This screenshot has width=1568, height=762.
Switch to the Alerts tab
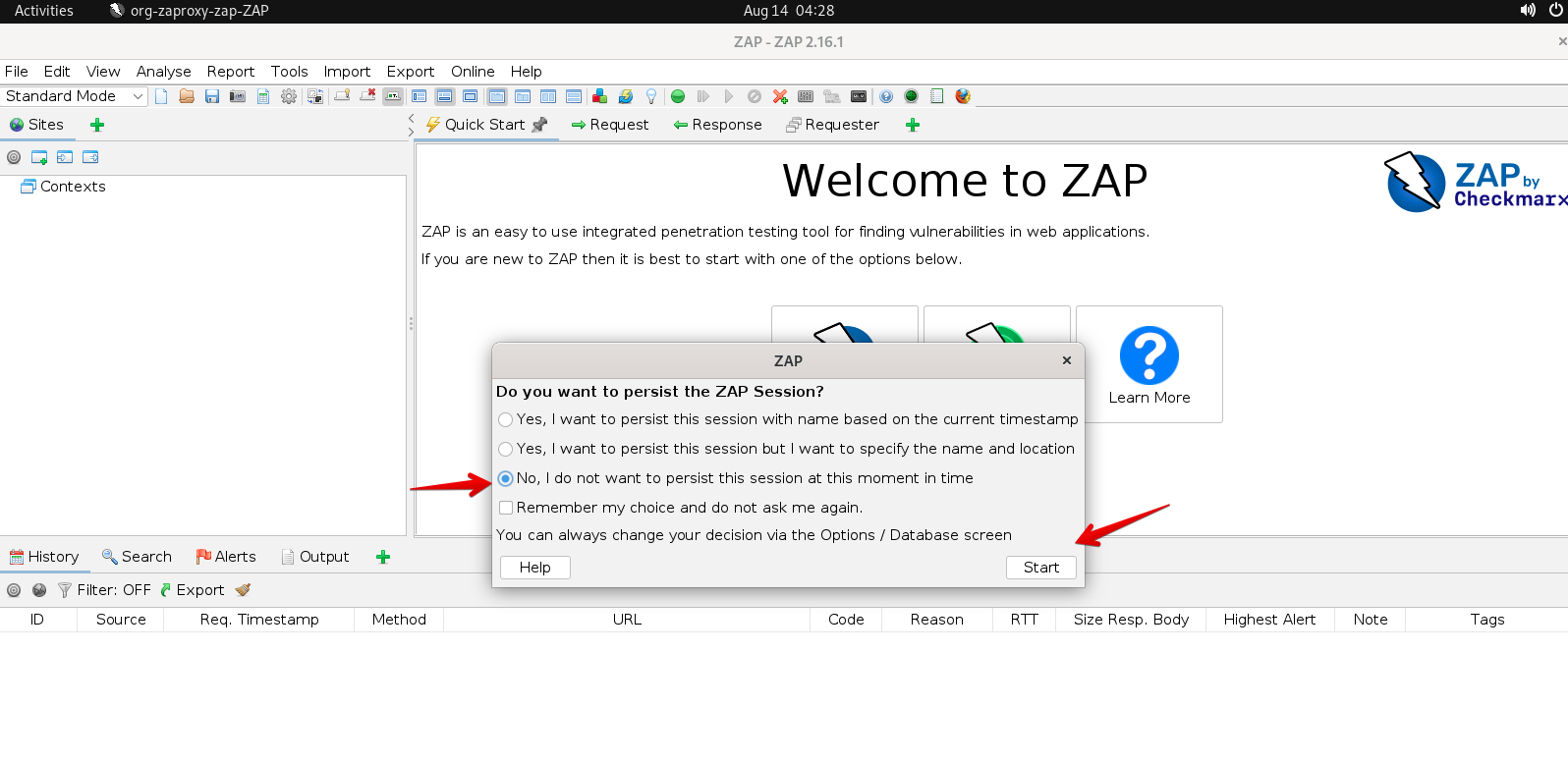pyautogui.click(x=226, y=557)
